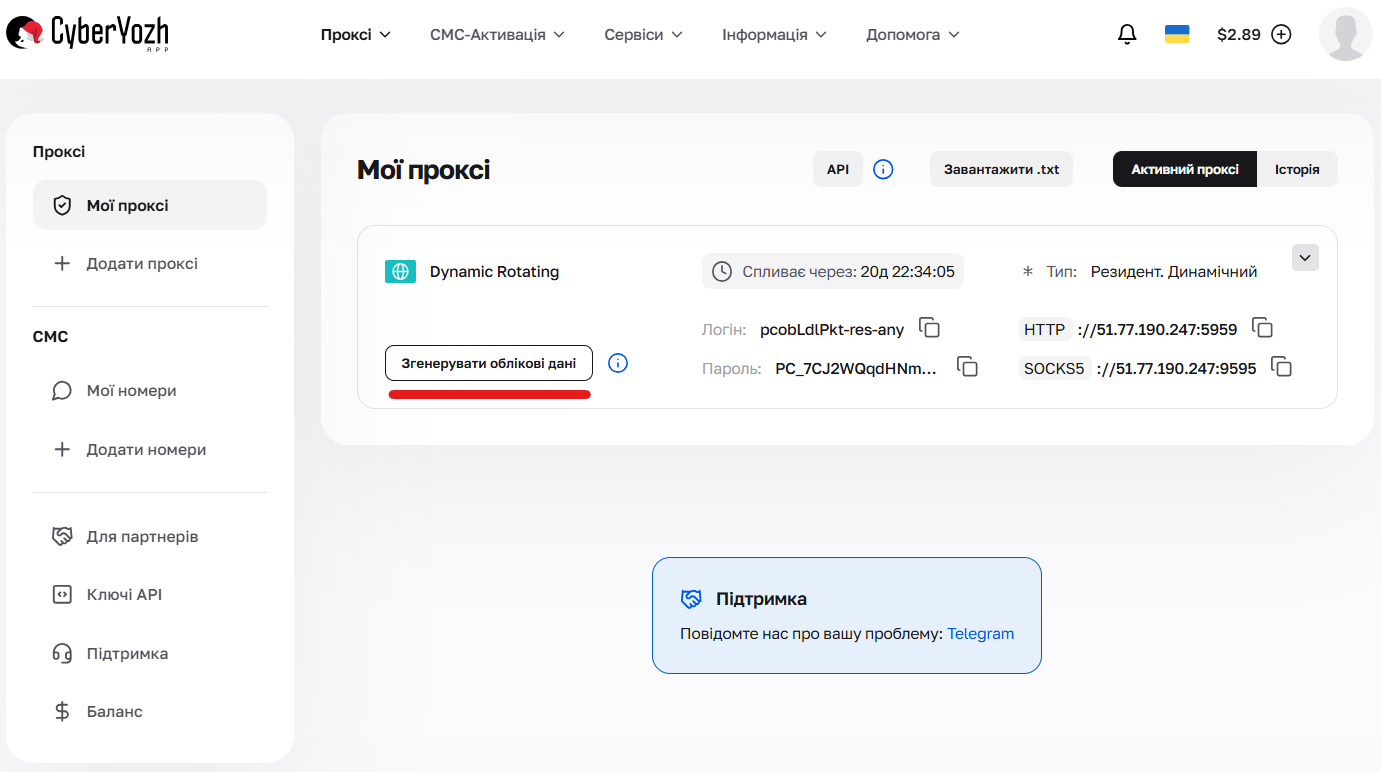Screen dimensions: 1381x772
Task: Open the Telegram support link
Action: [x=980, y=633]
